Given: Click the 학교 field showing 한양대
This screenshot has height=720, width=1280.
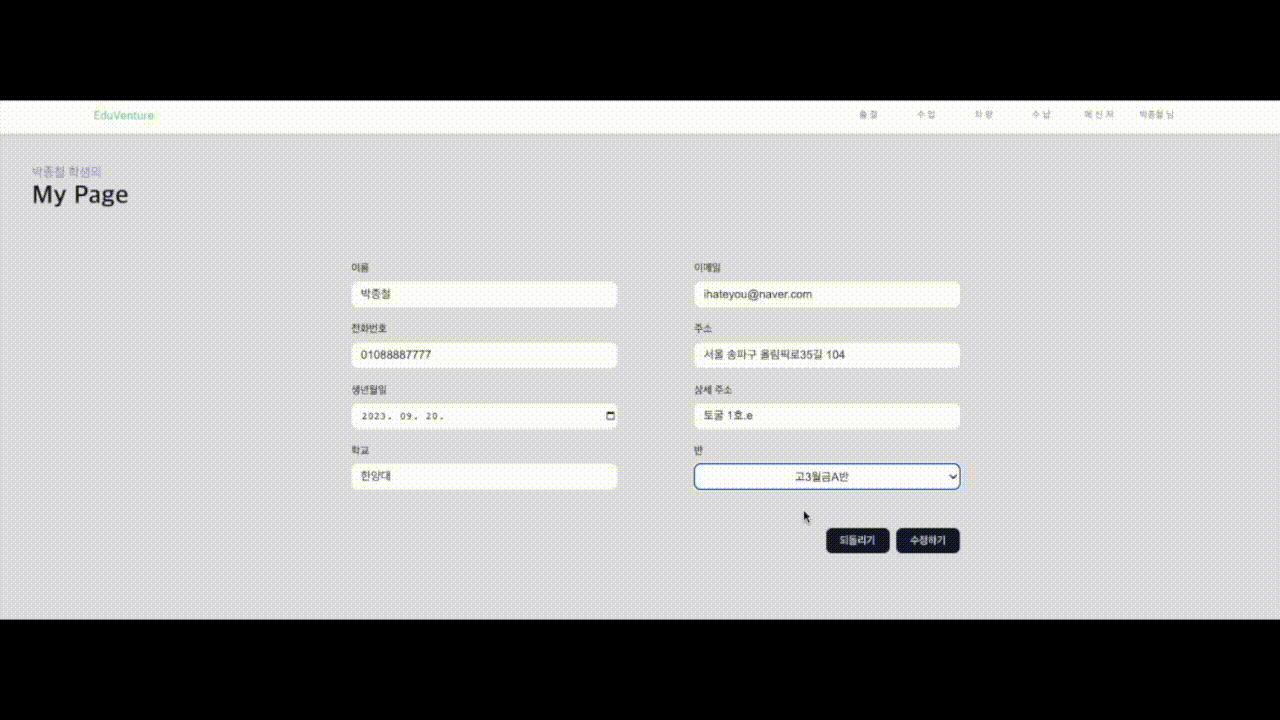Looking at the screenshot, I should [x=484, y=476].
